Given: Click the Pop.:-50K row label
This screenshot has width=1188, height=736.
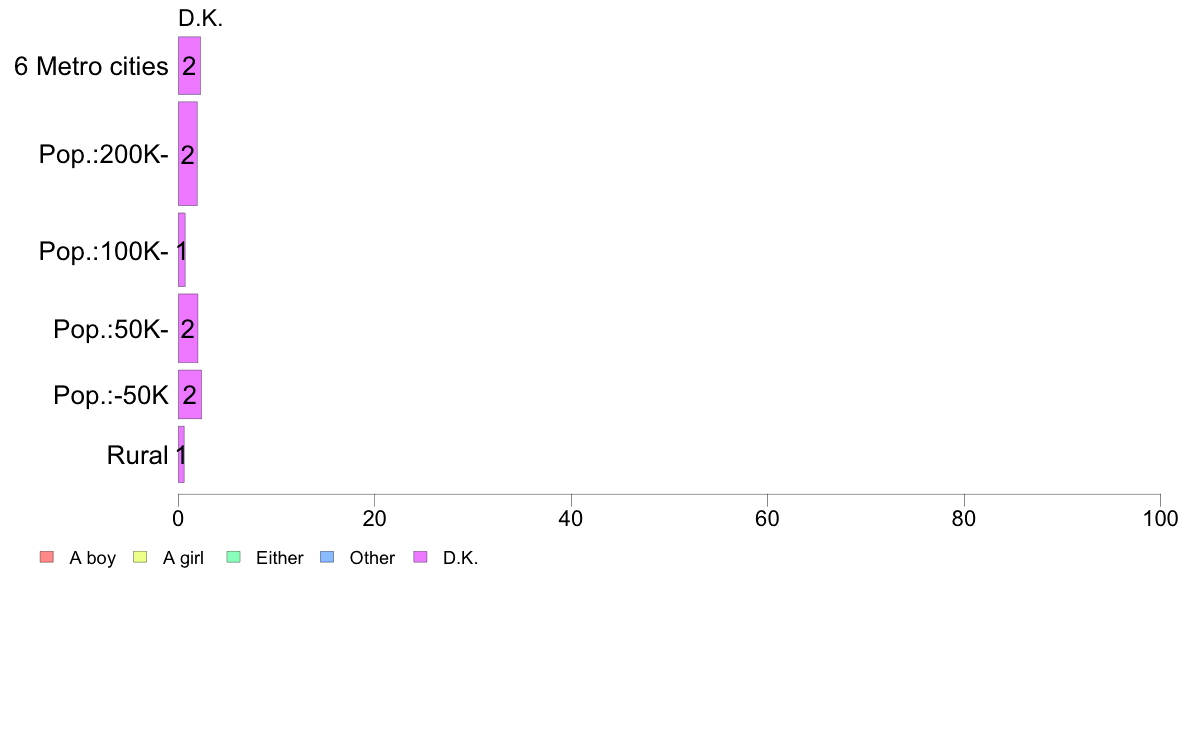Looking at the screenshot, I should 111,395.
